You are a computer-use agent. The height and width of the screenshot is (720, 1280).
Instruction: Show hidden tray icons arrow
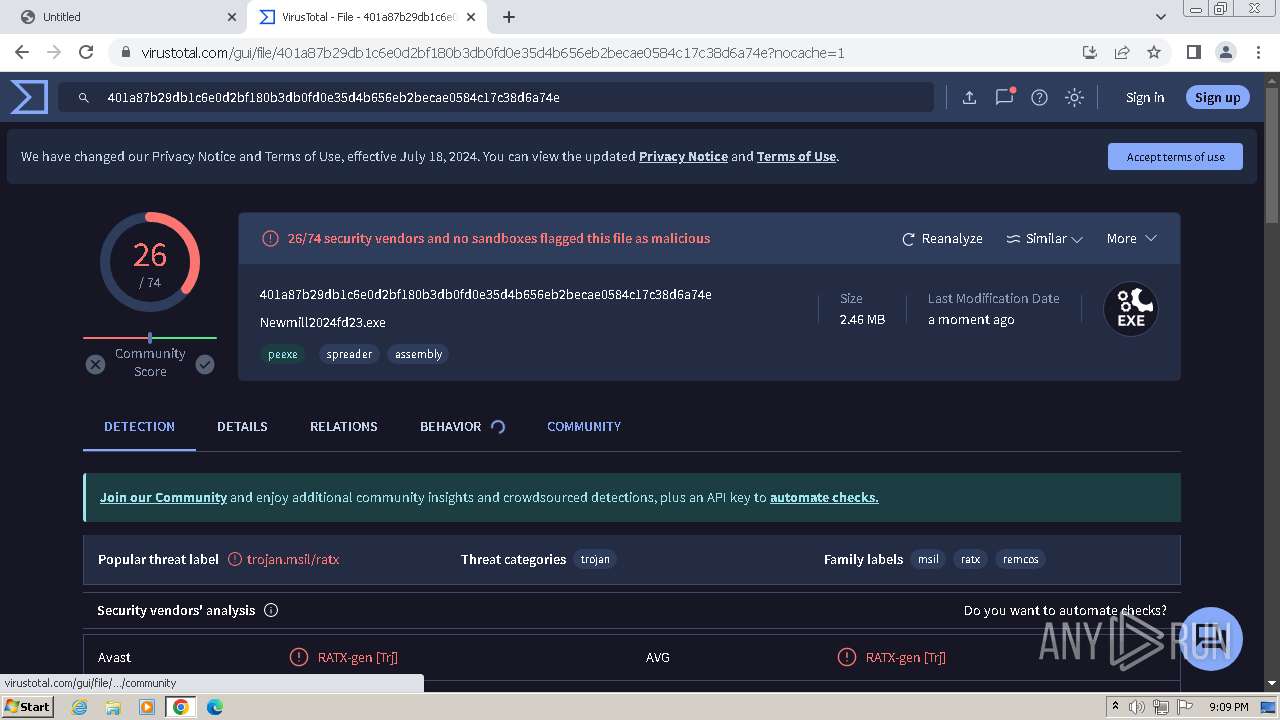point(1115,707)
